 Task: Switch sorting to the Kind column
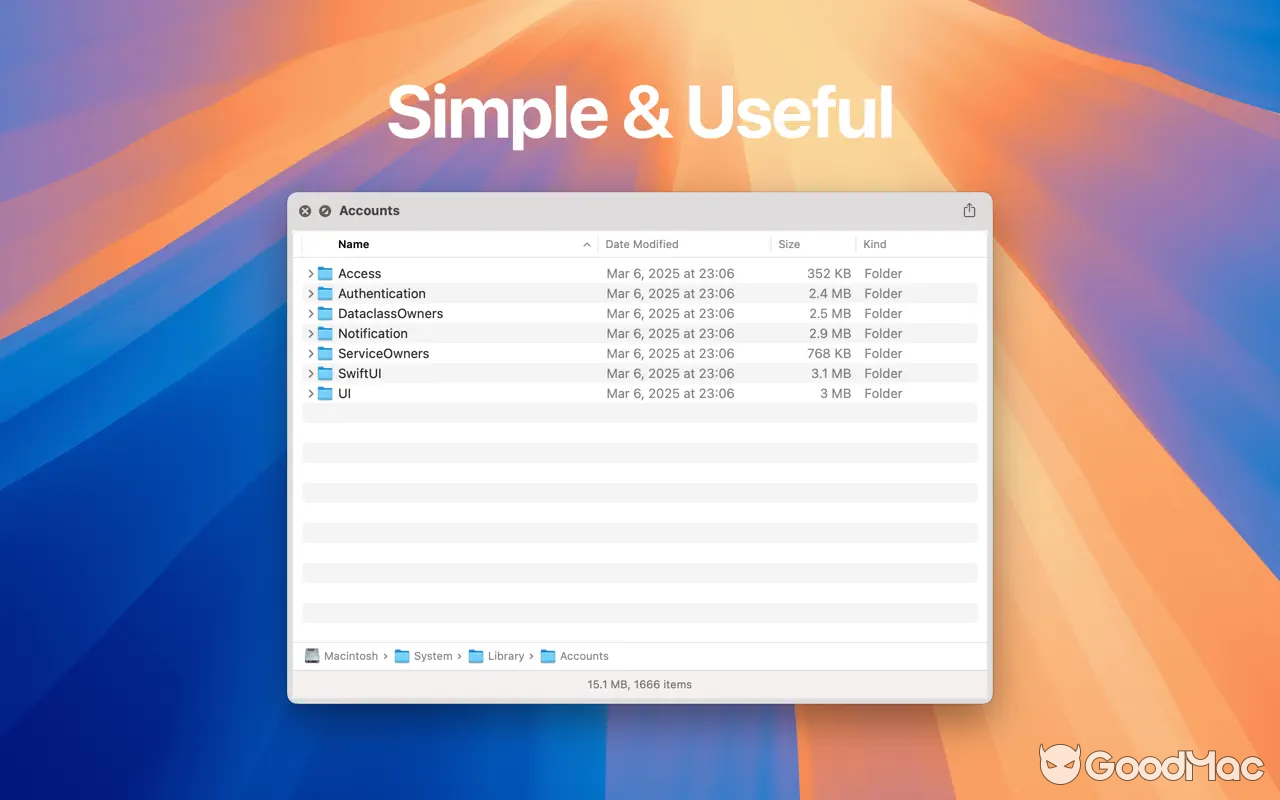point(874,244)
